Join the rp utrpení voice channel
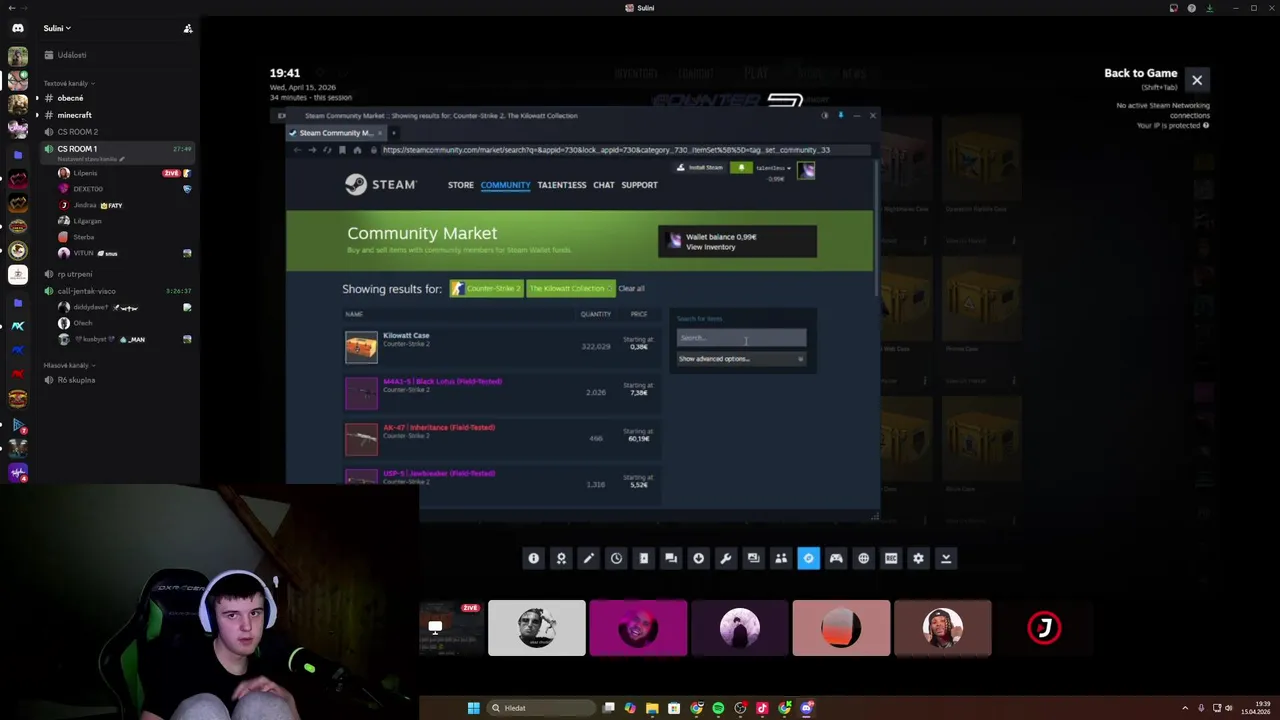Image resolution: width=1280 pixels, height=720 pixels. 117,274
